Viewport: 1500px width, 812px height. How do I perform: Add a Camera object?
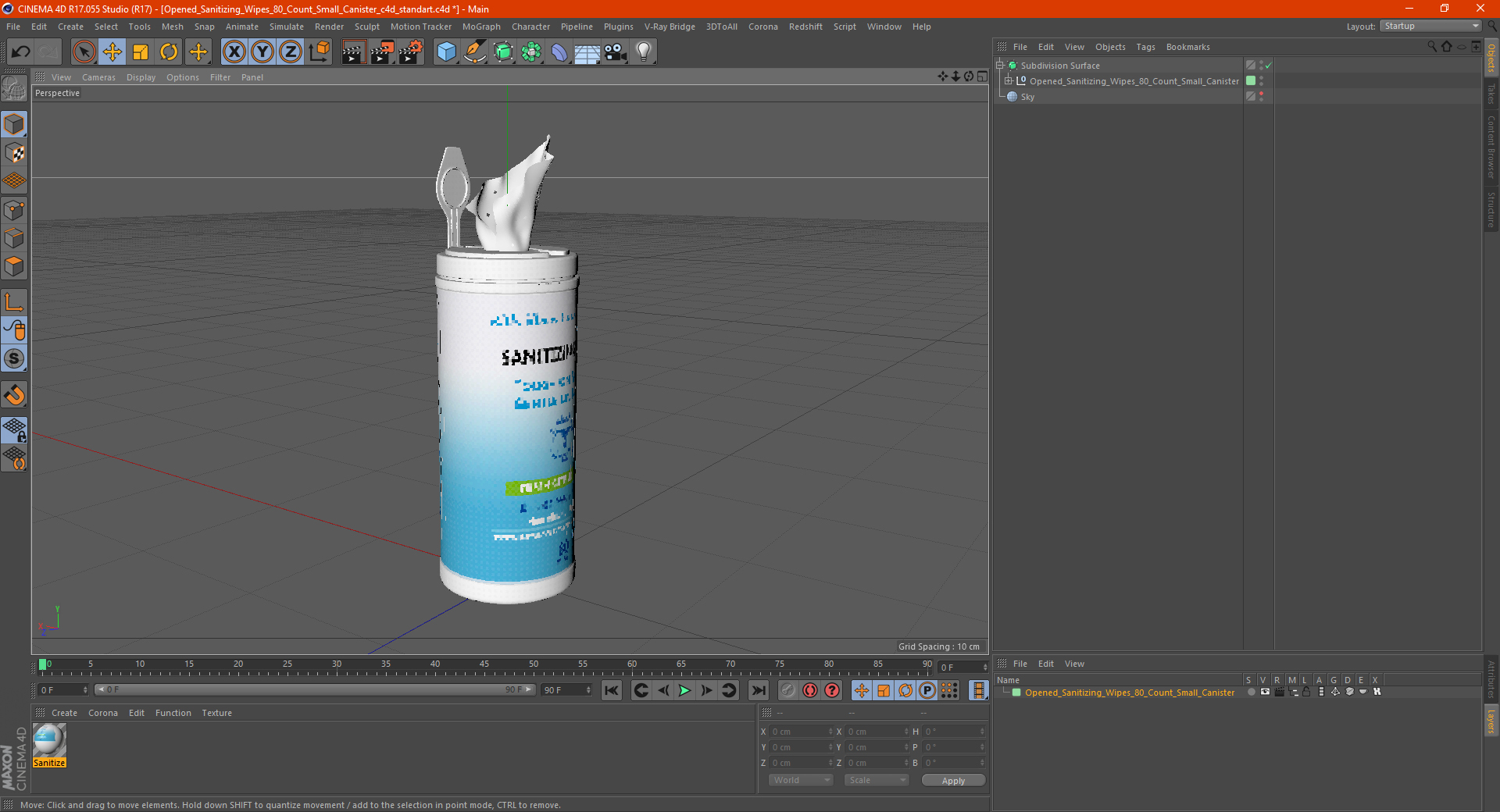(x=616, y=52)
